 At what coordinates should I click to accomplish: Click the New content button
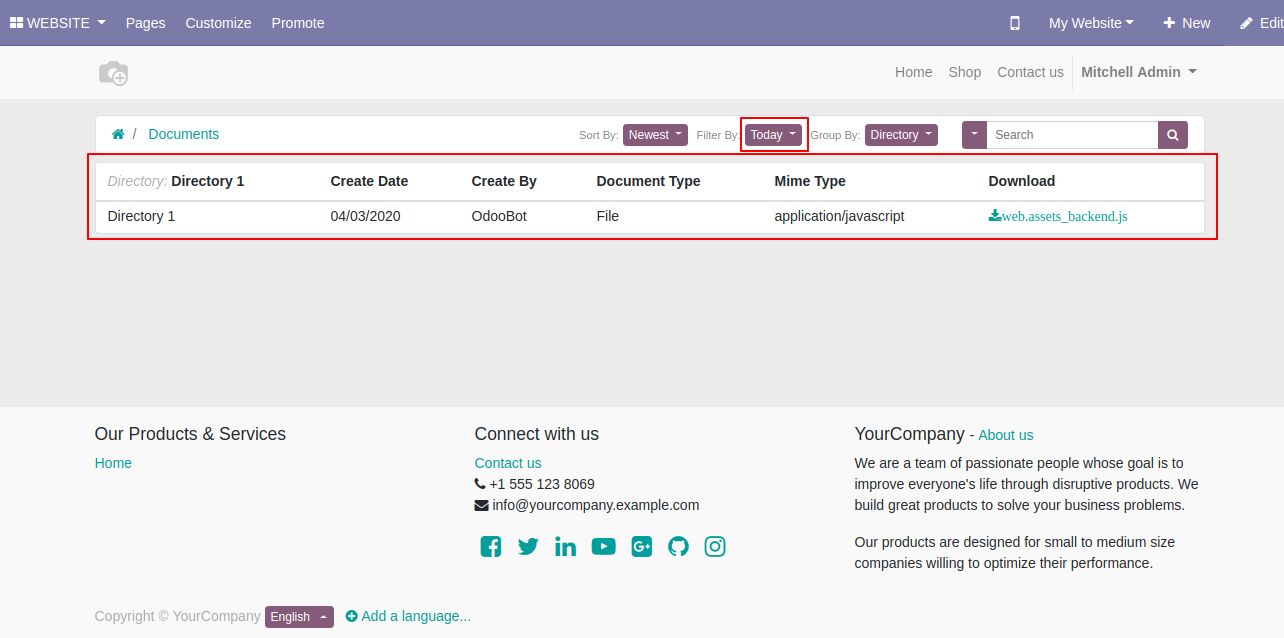click(1186, 23)
